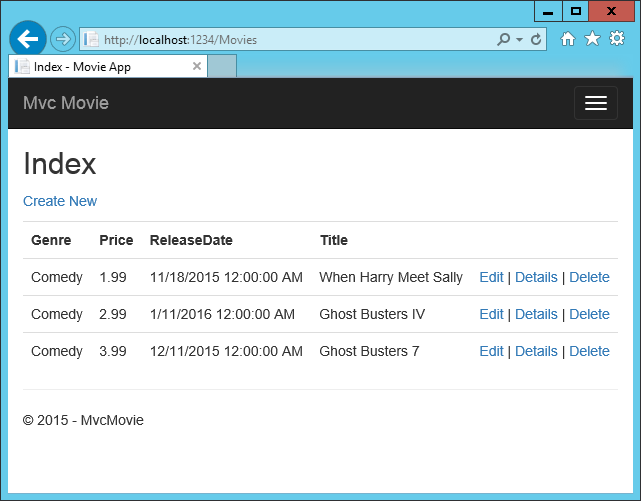
Task: Click the Title column header
Action: coord(334,240)
